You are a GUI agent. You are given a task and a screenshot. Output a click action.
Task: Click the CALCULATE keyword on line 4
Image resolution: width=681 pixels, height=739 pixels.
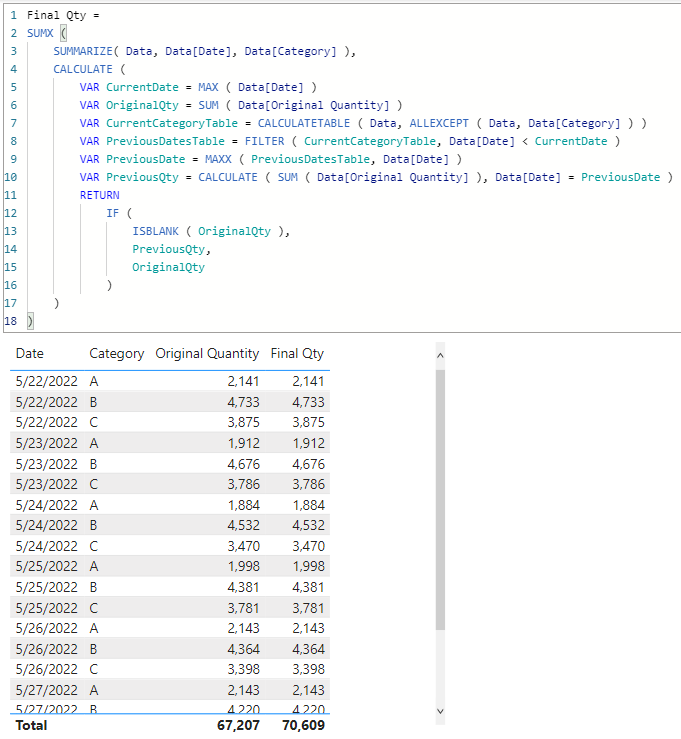tap(83, 69)
